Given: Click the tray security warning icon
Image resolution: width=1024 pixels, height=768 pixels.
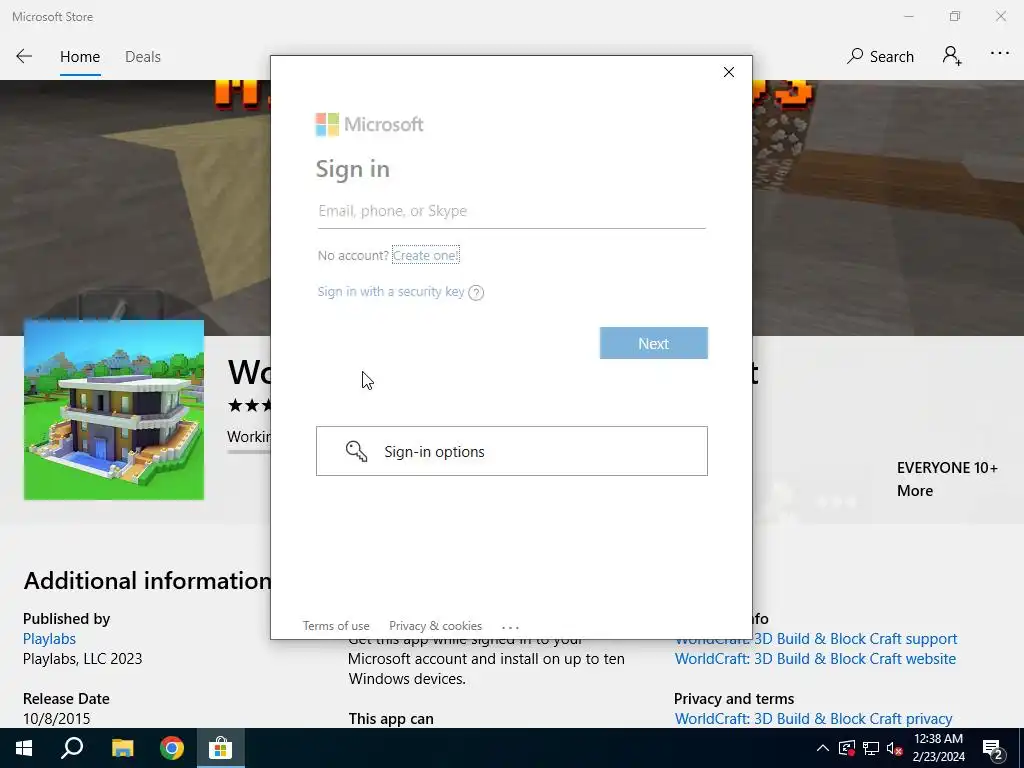Looking at the screenshot, I should [x=847, y=748].
